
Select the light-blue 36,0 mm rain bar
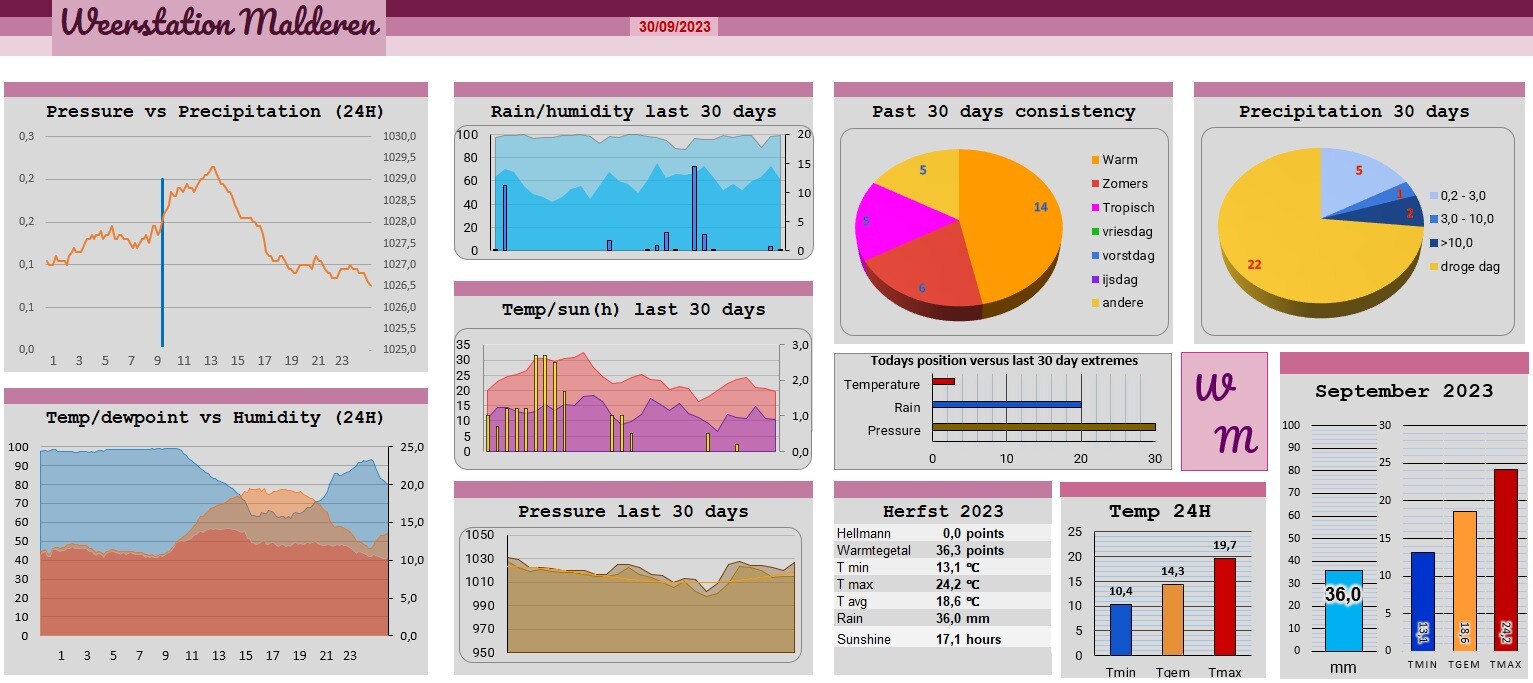click(1343, 610)
